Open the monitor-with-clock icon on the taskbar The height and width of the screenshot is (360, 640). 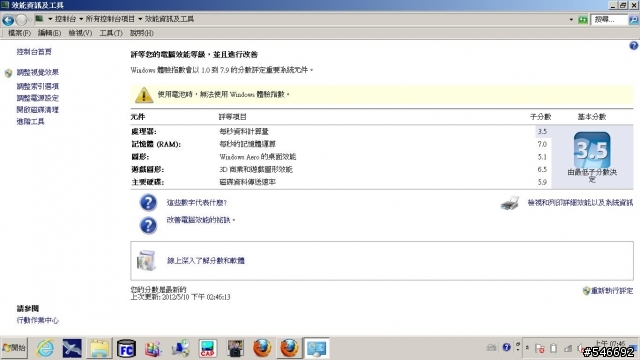click(x=180, y=349)
